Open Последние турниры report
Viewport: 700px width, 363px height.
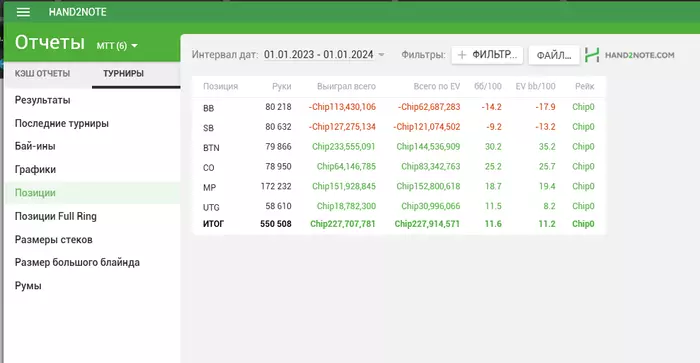click(62, 123)
